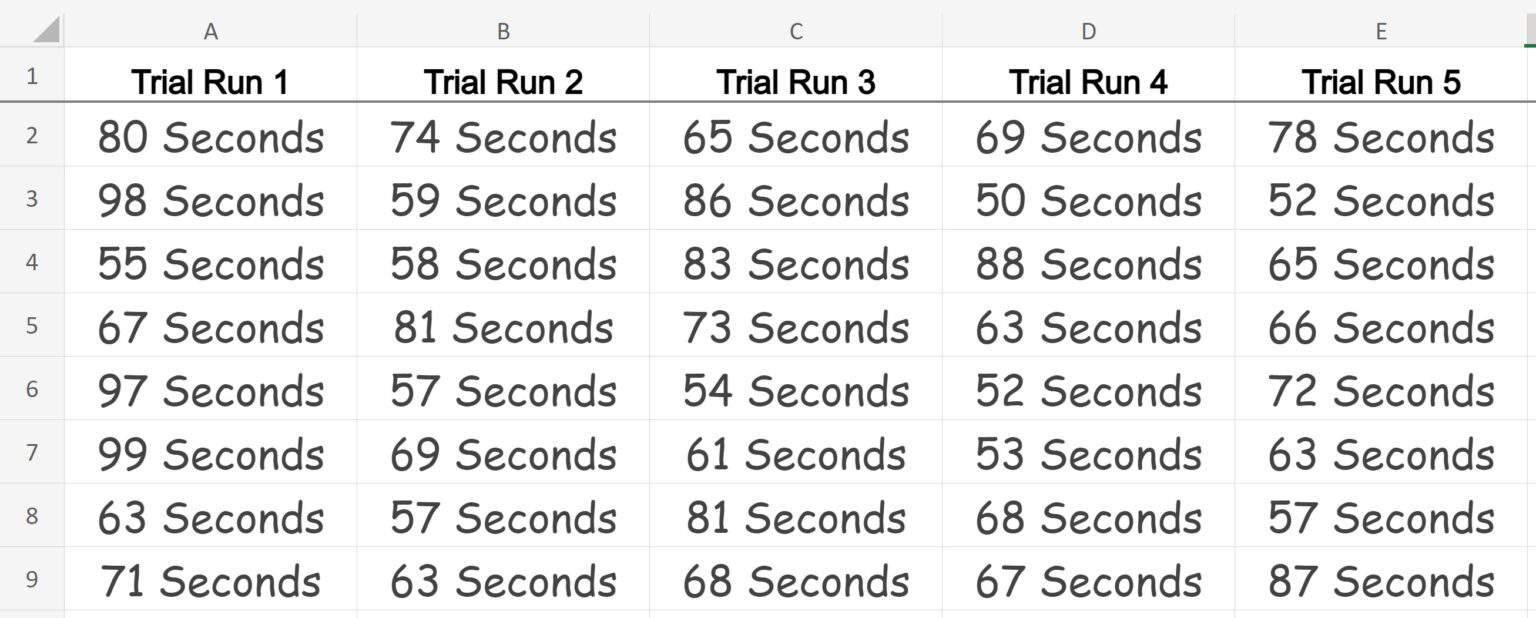Select column A header
Viewport: 1536px width, 618px height.
coord(210,30)
